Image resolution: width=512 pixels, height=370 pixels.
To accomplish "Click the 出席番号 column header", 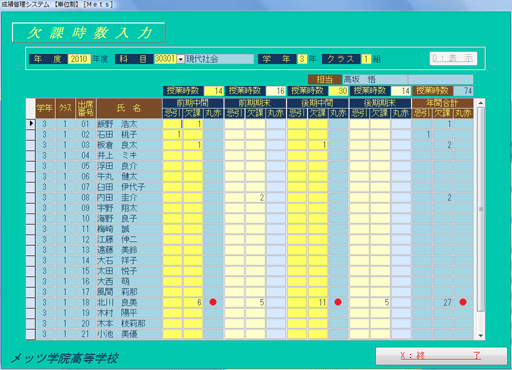I will click(x=86, y=108).
